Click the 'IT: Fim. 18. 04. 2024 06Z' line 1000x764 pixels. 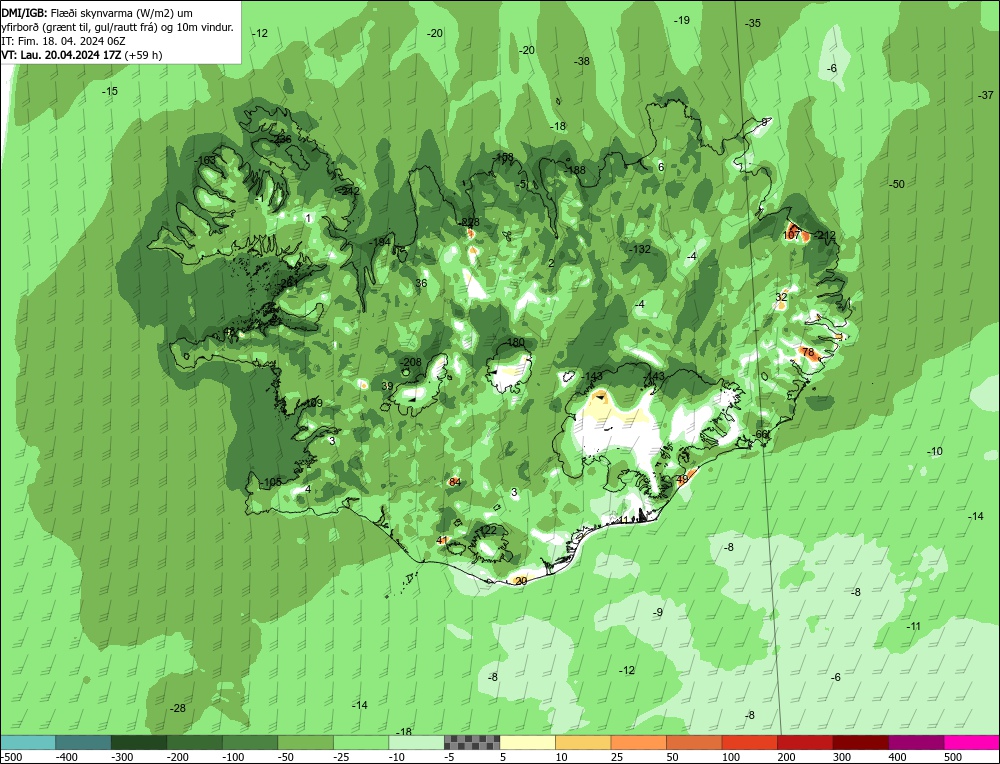tap(63, 41)
